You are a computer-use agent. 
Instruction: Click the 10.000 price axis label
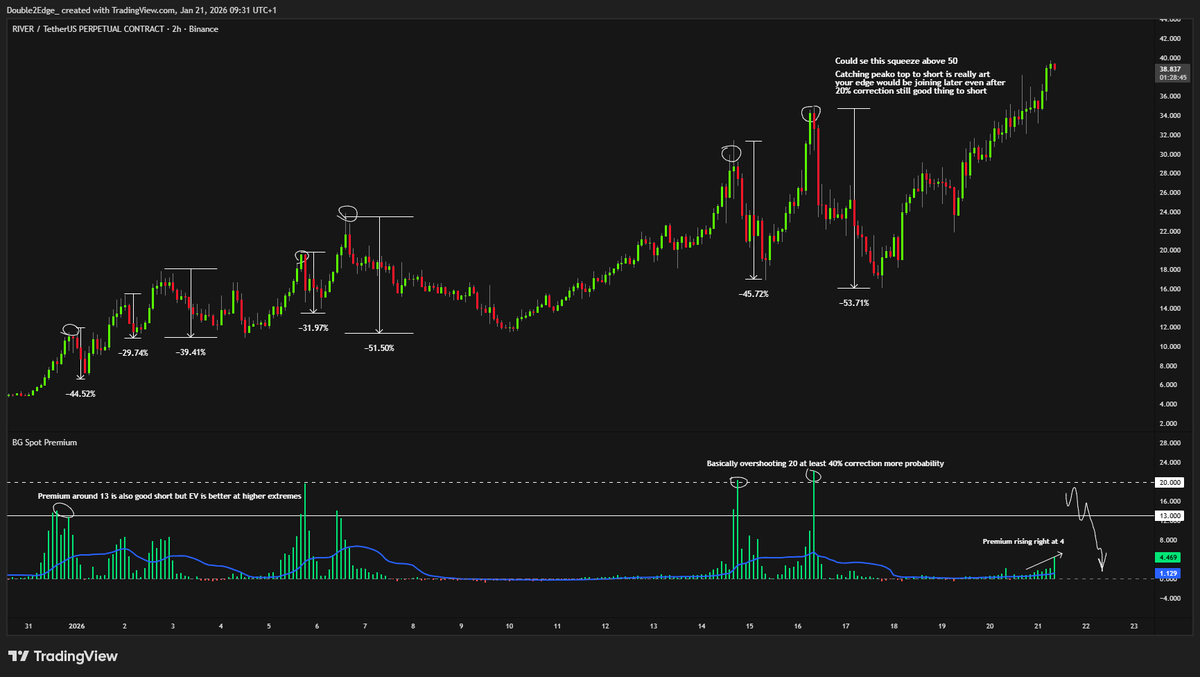(x=1170, y=347)
